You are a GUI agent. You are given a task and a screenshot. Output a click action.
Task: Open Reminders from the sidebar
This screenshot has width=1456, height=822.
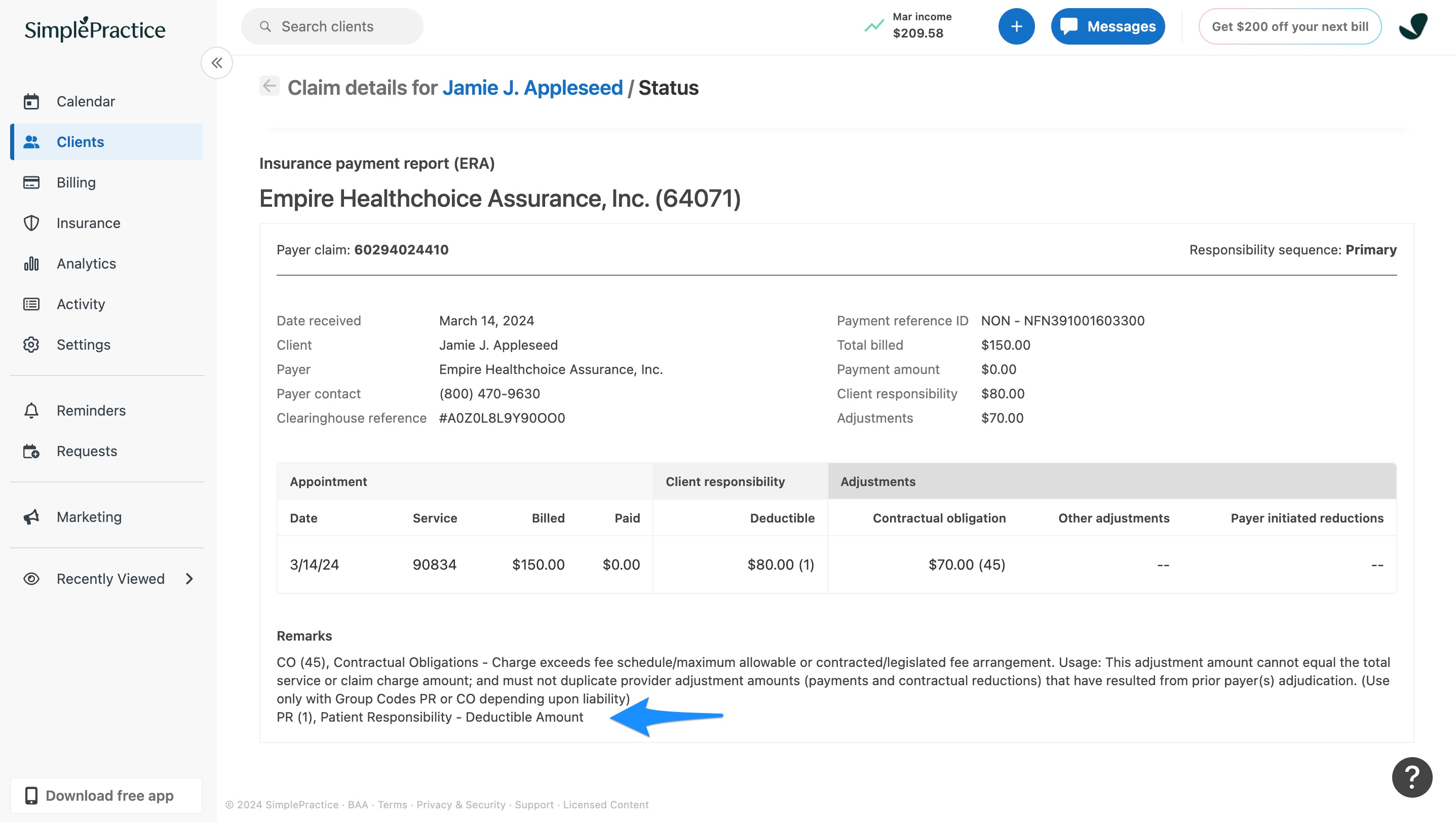[106, 410]
